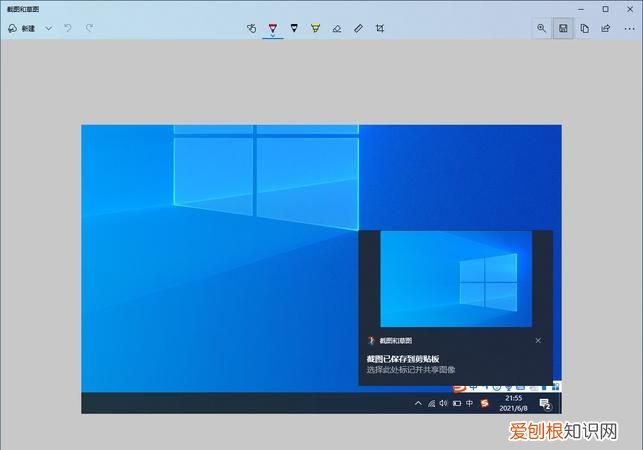This screenshot has width=643, height=450.
Task: Minimize the 截图和草图 window
Action: [581, 9]
